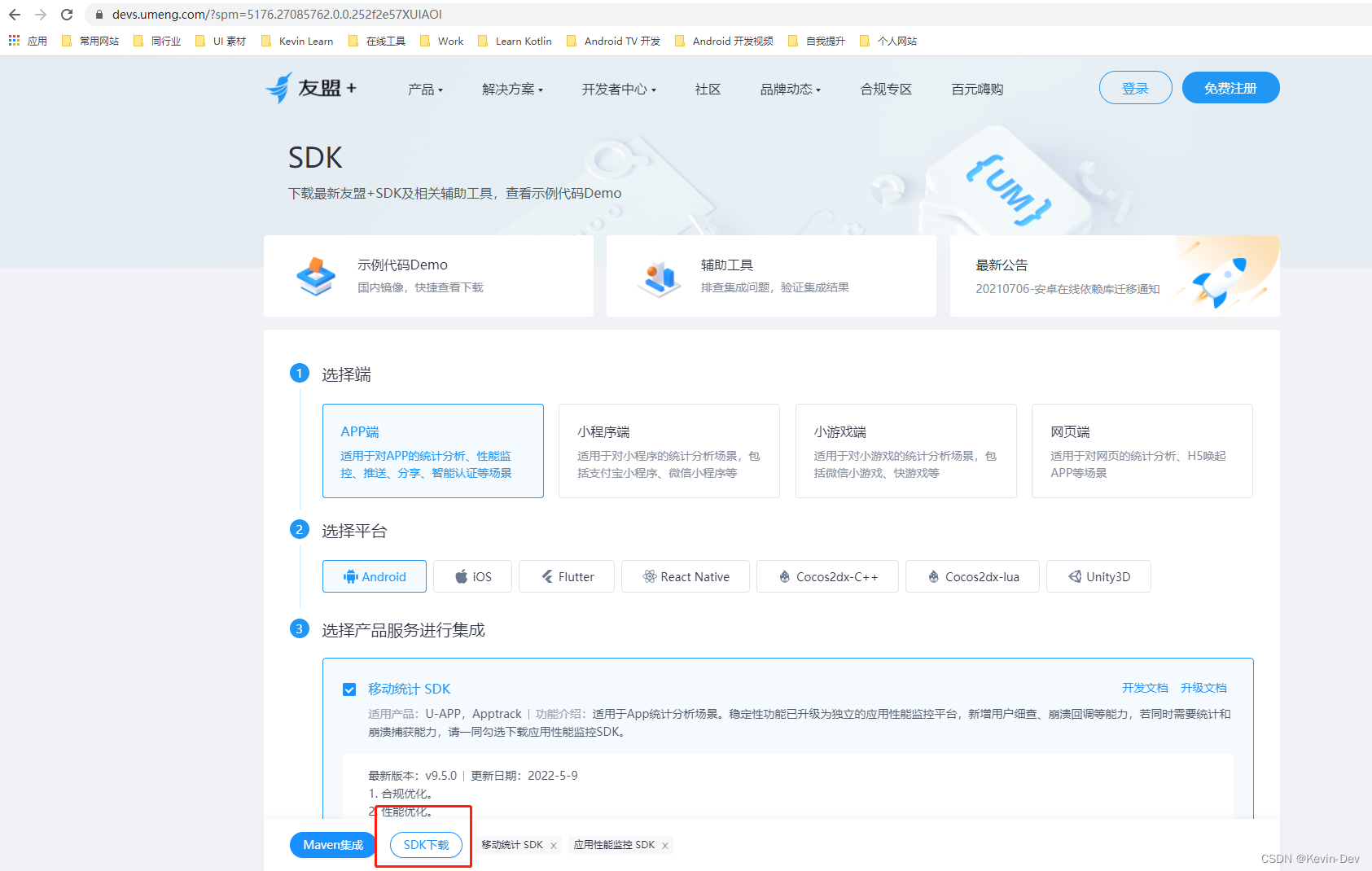Click the 登录 button
This screenshot has height=871, width=1372.
tap(1136, 88)
